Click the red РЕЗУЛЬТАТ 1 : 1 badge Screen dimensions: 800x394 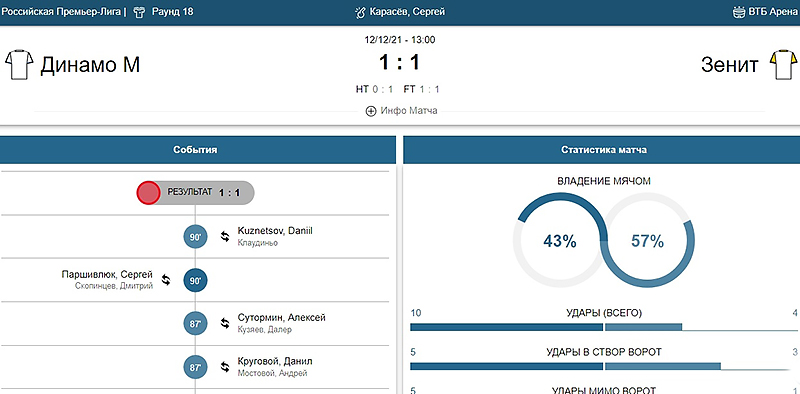pyautogui.click(x=195, y=193)
